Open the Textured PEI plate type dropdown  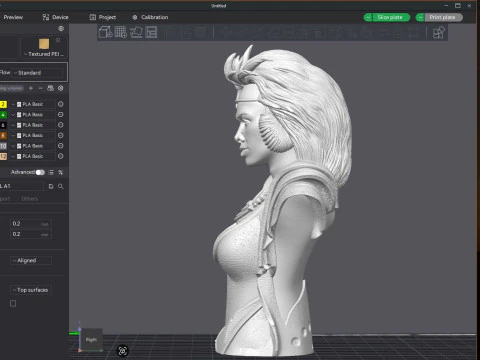(x=44, y=54)
